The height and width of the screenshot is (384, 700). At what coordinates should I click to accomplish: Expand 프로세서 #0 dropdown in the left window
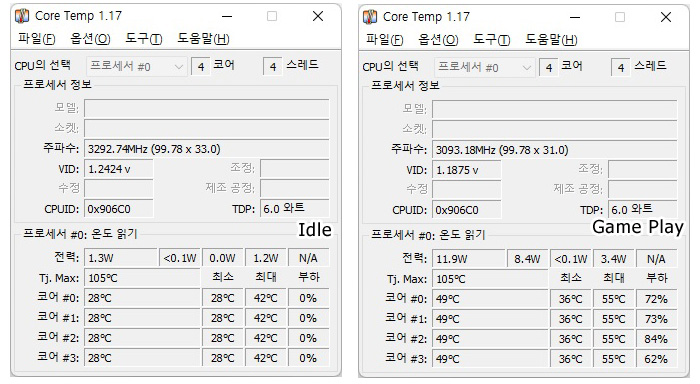coord(137,67)
